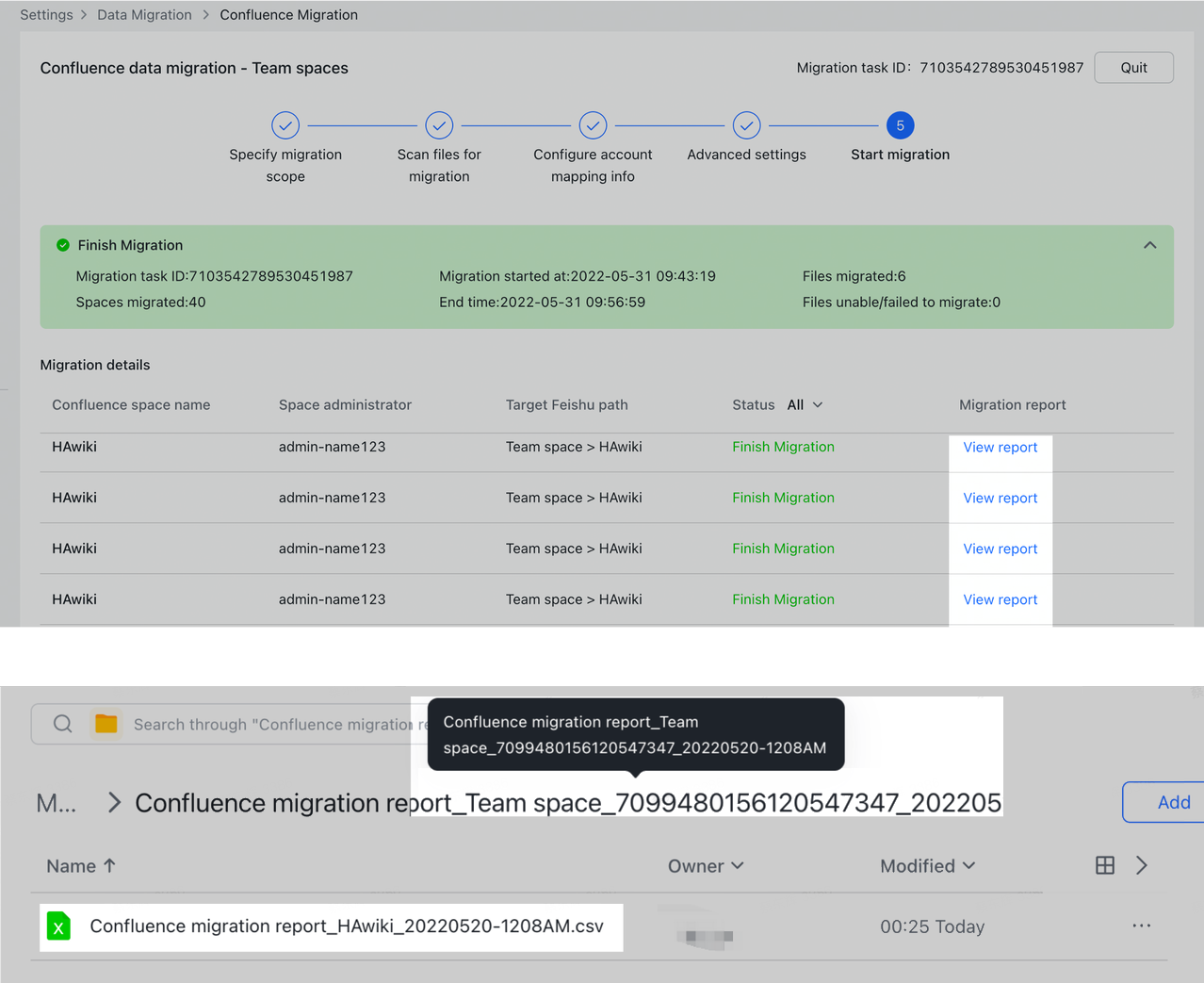Go to Data Migration breadcrumb
Viewport: 1204px width, 983px height.
(x=144, y=15)
